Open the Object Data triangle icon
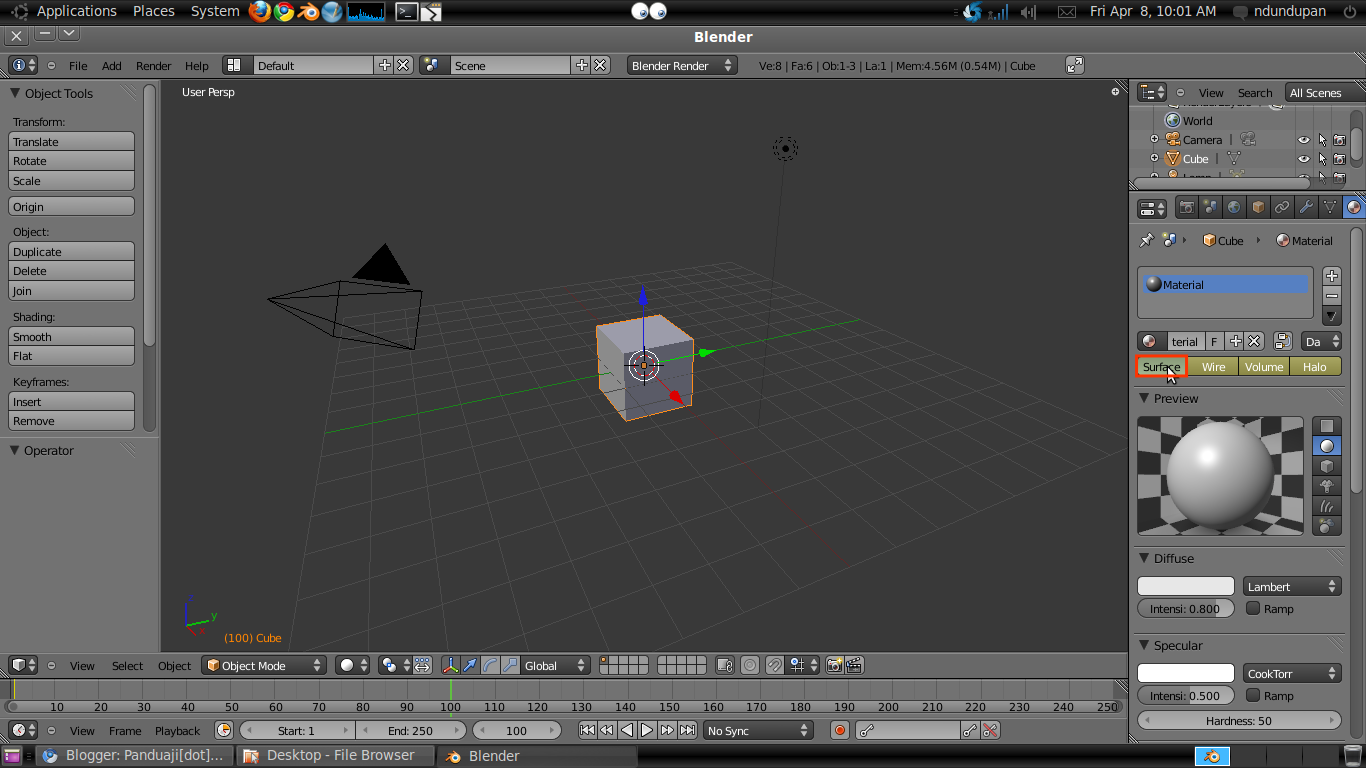Viewport: 1366px width, 768px height. (1330, 208)
